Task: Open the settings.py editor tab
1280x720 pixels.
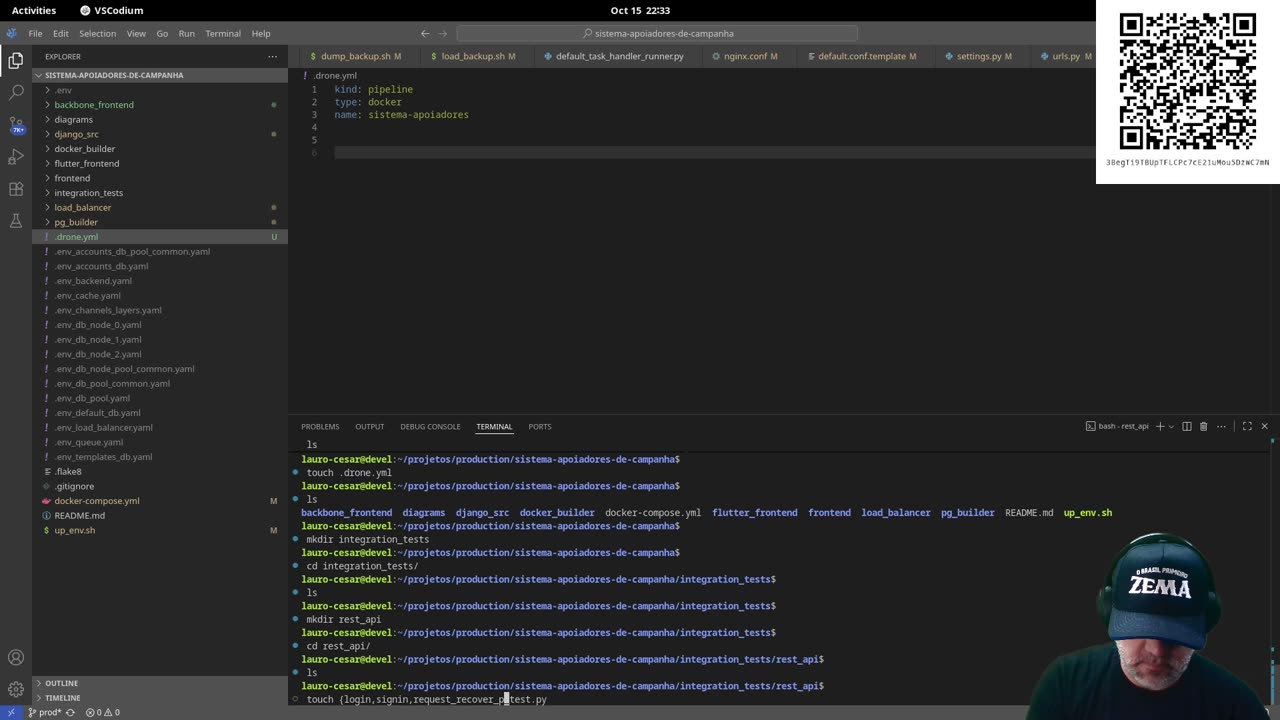Action: click(x=978, y=56)
